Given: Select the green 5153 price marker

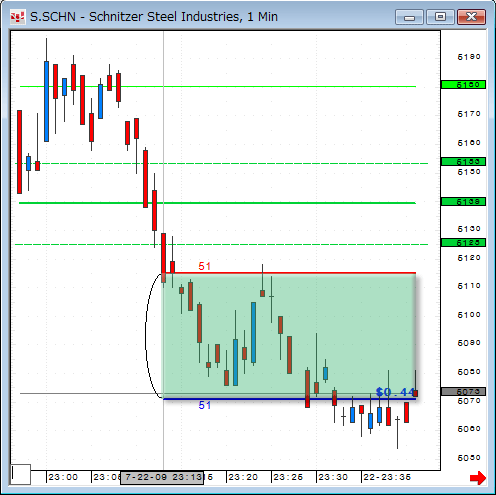Looking at the screenshot, I should coord(463,162).
